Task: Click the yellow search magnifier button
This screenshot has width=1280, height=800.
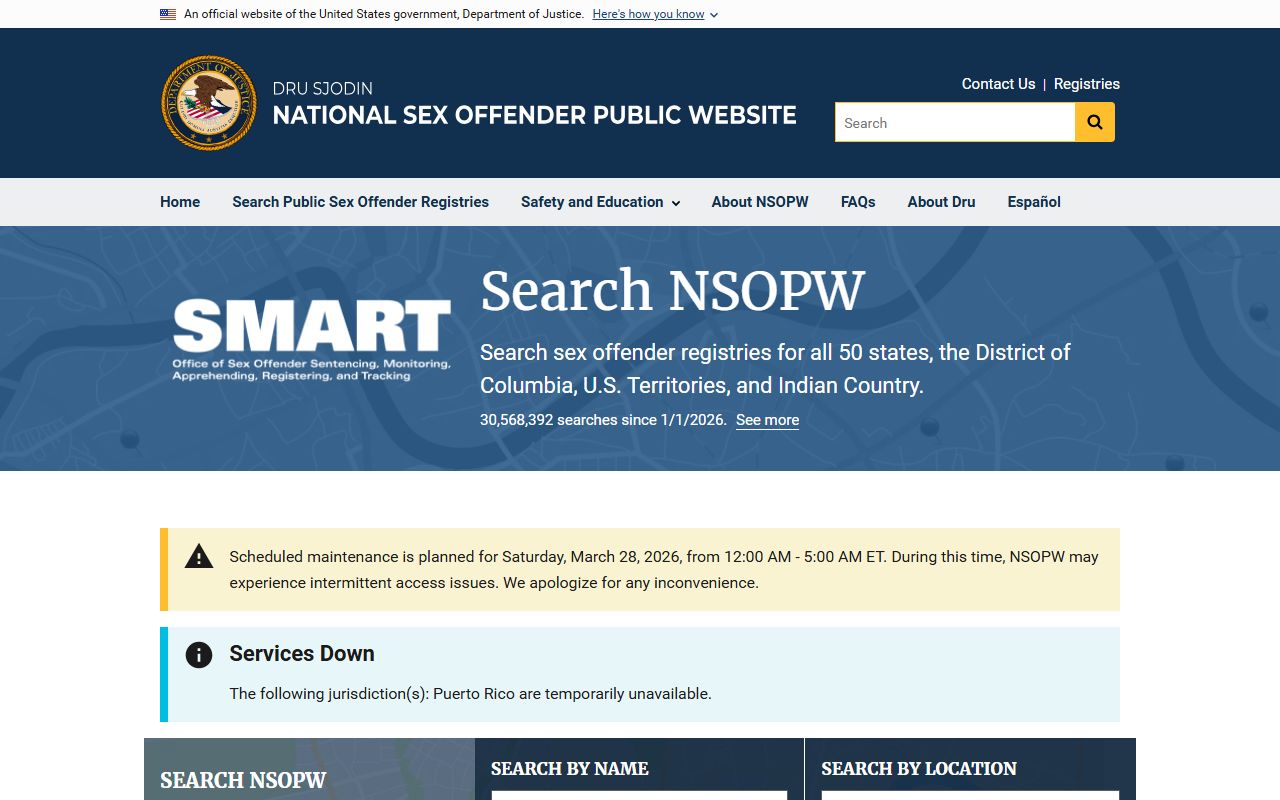Action: click(1095, 123)
